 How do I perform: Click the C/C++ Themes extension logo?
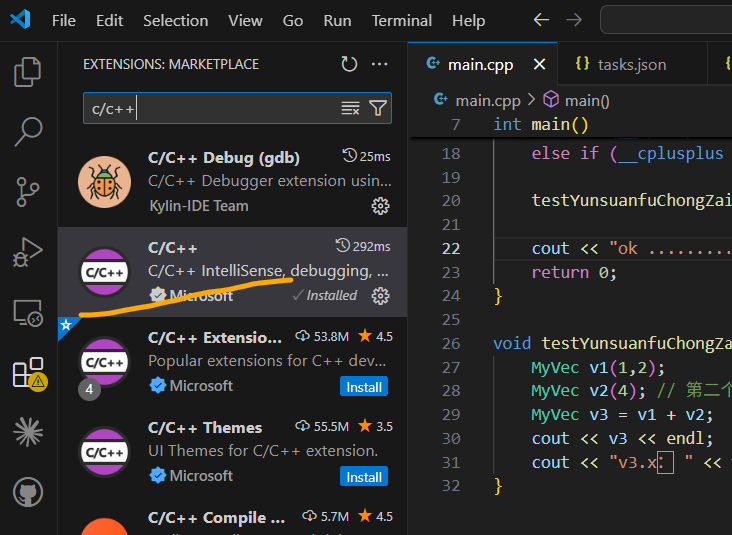coord(105,452)
